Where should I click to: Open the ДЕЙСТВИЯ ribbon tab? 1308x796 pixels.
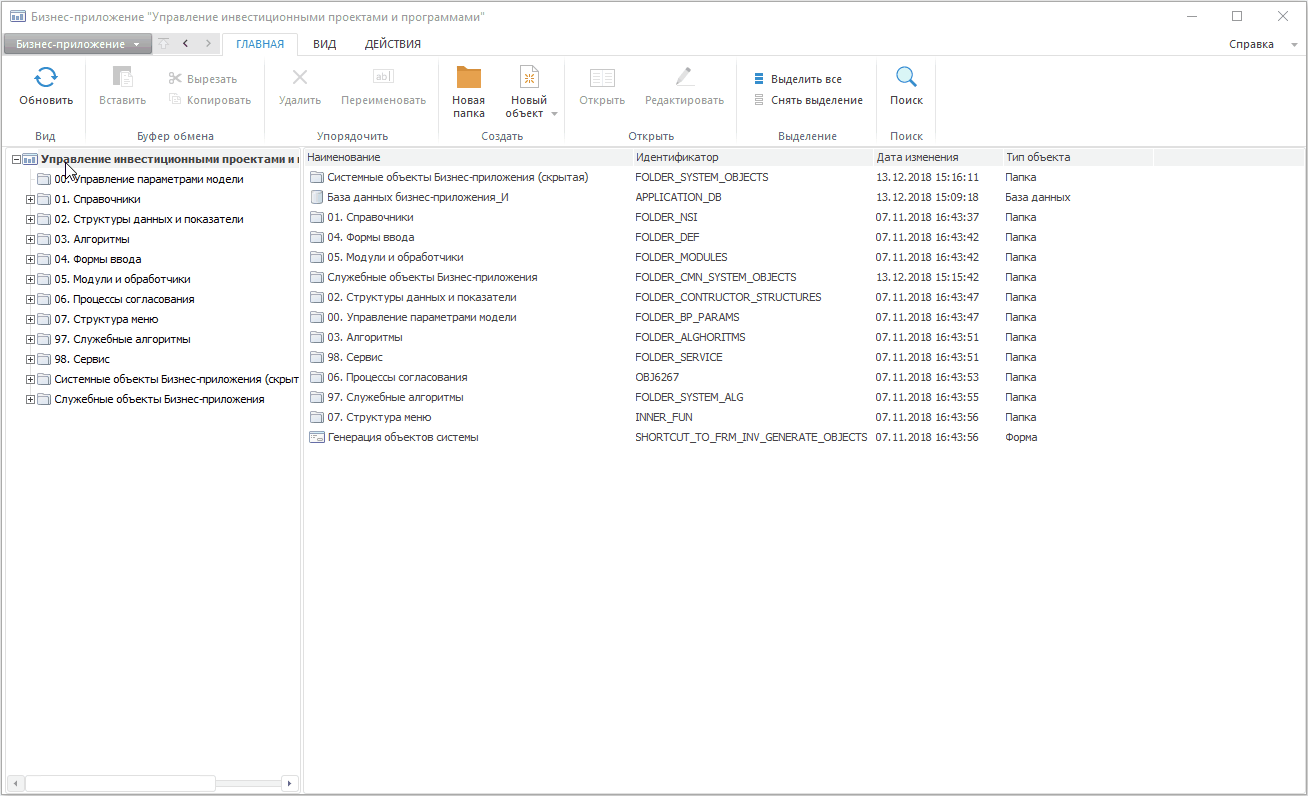(x=392, y=44)
